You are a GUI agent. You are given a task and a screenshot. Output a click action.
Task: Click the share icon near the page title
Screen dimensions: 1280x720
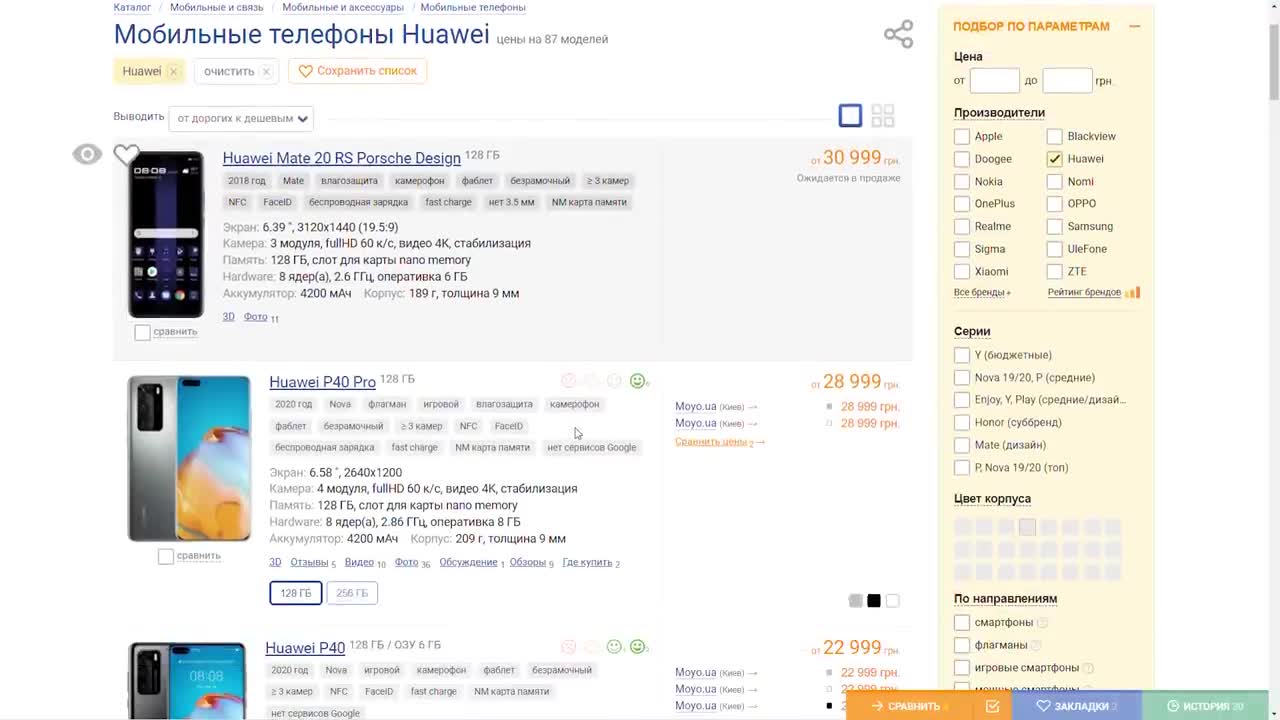pyautogui.click(x=898, y=34)
